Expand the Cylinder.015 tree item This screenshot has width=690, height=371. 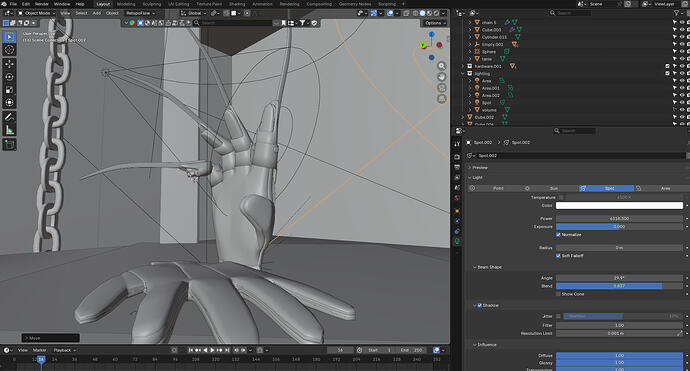[x=470, y=37]
